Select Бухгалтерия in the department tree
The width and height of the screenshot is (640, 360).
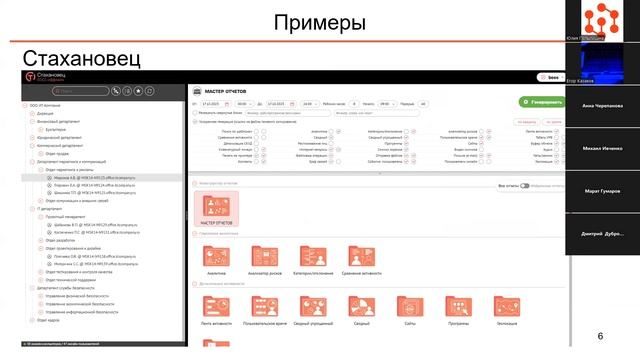coord(56,129)
